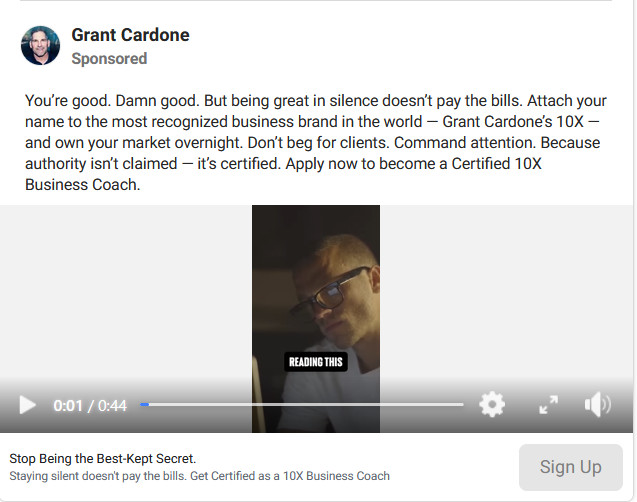Mute the video sound
The width and height of the screenshot is (637, 502).
tap(597, 405)
